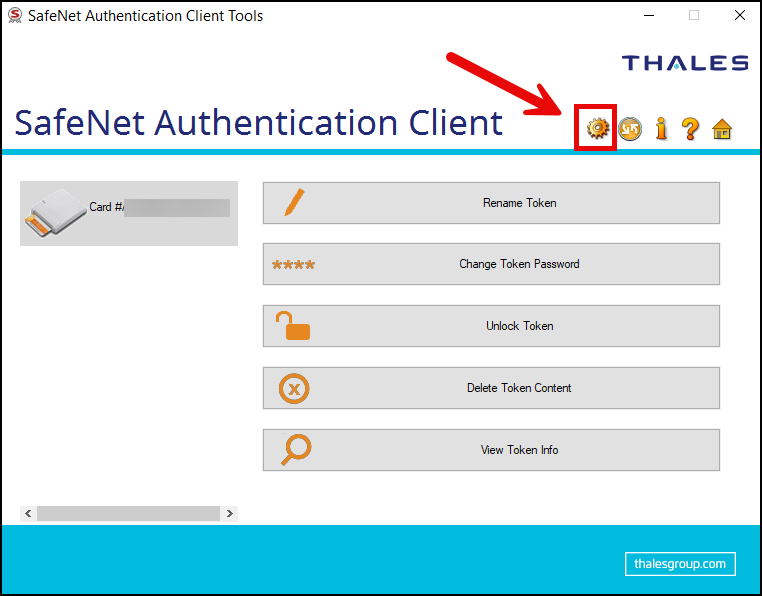The image size is (762, 596).
Task: Open Advanced View with the gear icon
Action: click(x=597, y=128)
